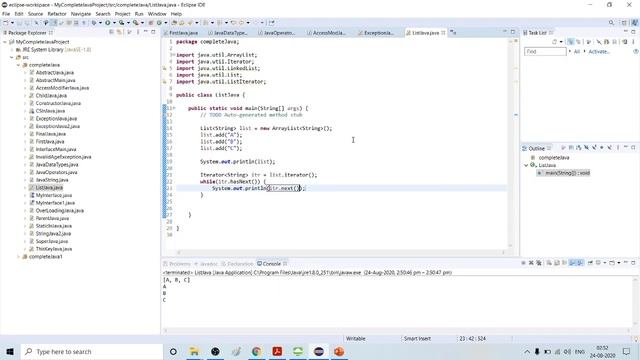640x360 pixels.
Task: Open Display Selected Console dropdown
Action: coord(605,263)
